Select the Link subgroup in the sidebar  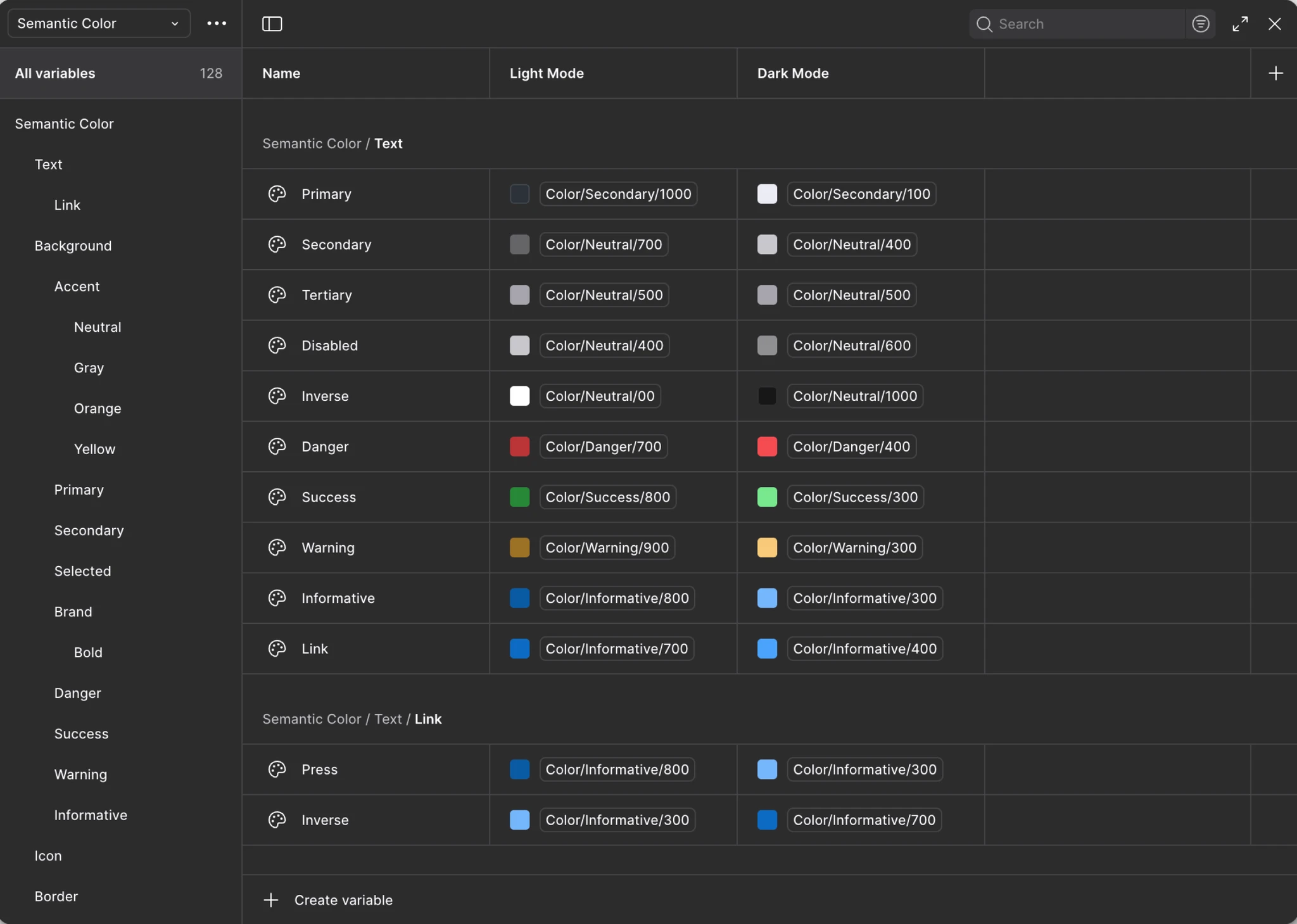67,205
